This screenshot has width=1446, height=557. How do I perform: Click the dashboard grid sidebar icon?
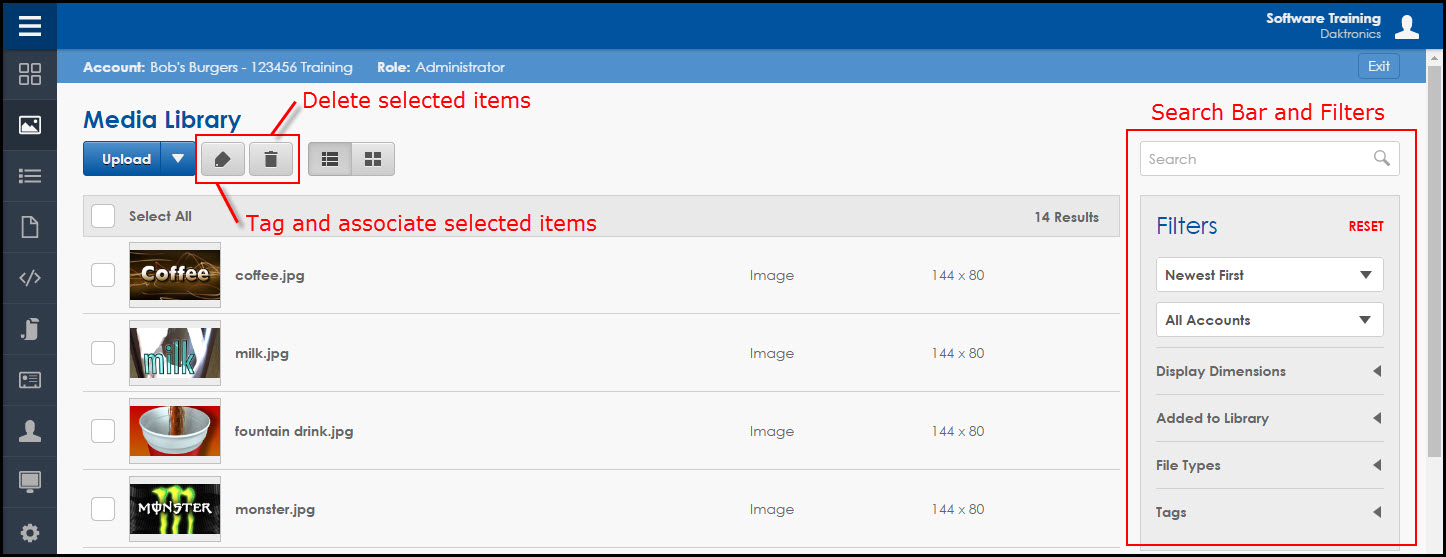coord(30,75)
